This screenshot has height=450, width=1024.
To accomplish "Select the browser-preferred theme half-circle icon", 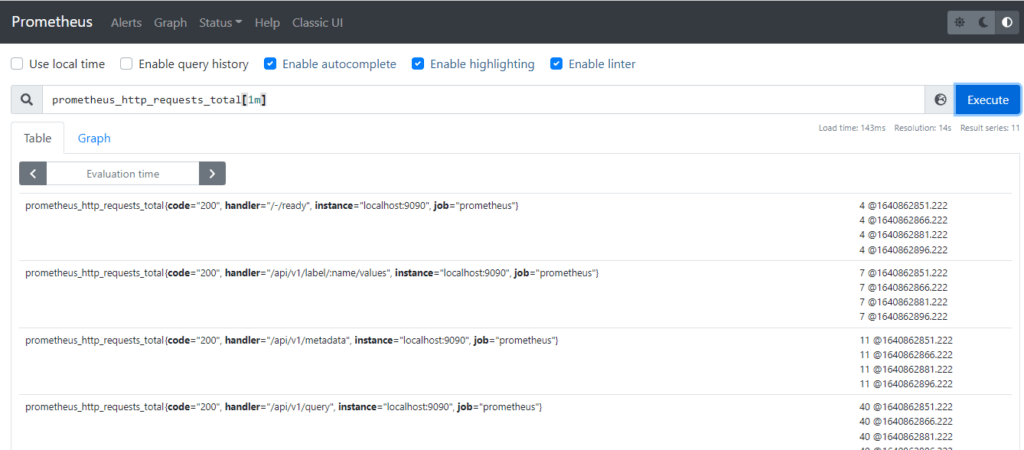I will [x=1007, y=23].
